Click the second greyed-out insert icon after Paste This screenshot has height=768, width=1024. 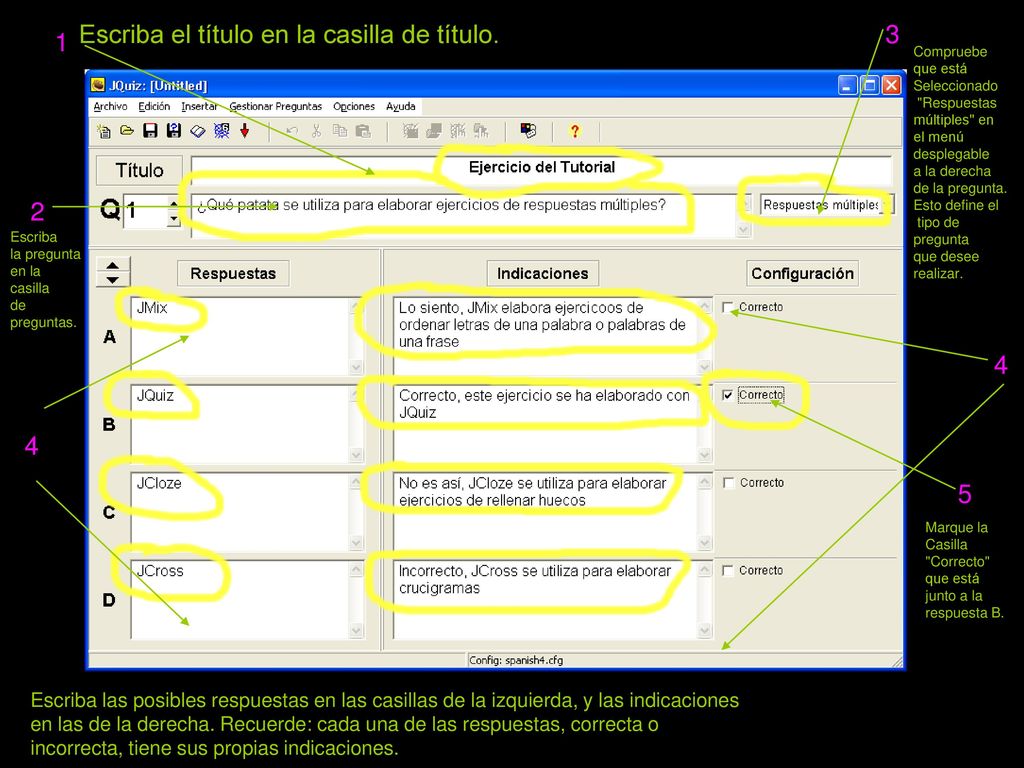434,131
